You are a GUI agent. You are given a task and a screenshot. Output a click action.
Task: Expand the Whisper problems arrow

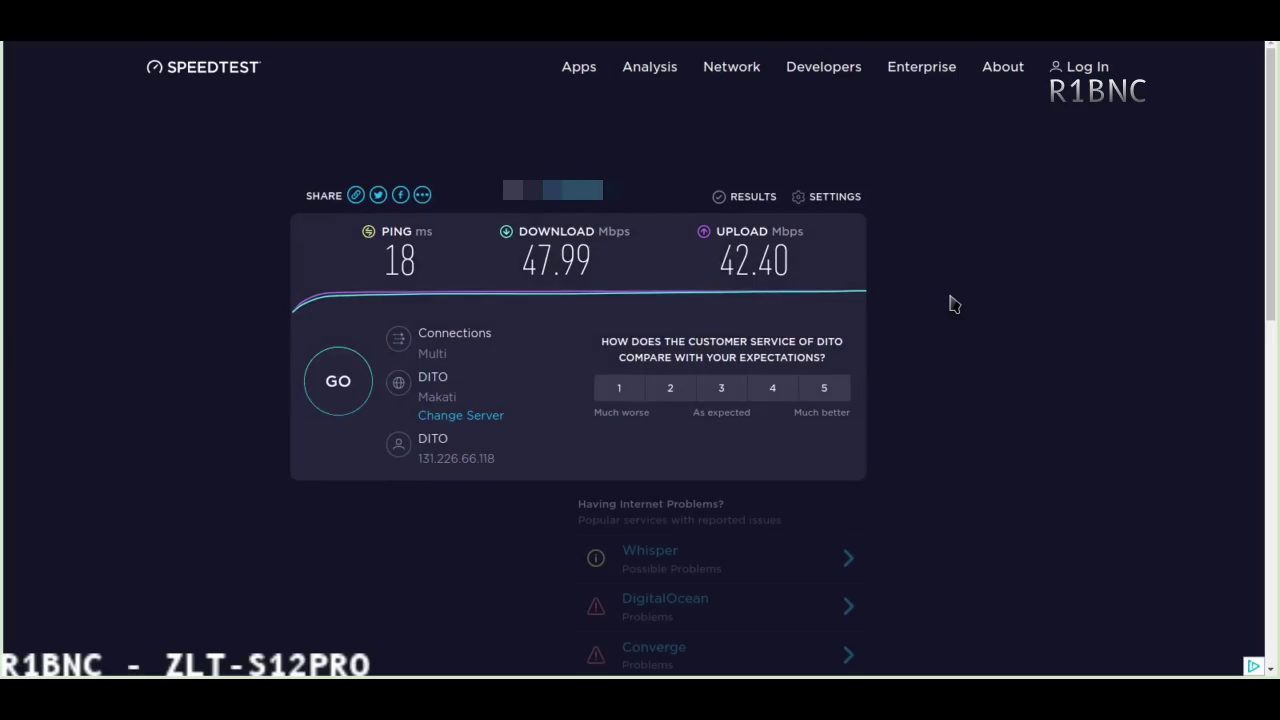click(x=848, y=558)
